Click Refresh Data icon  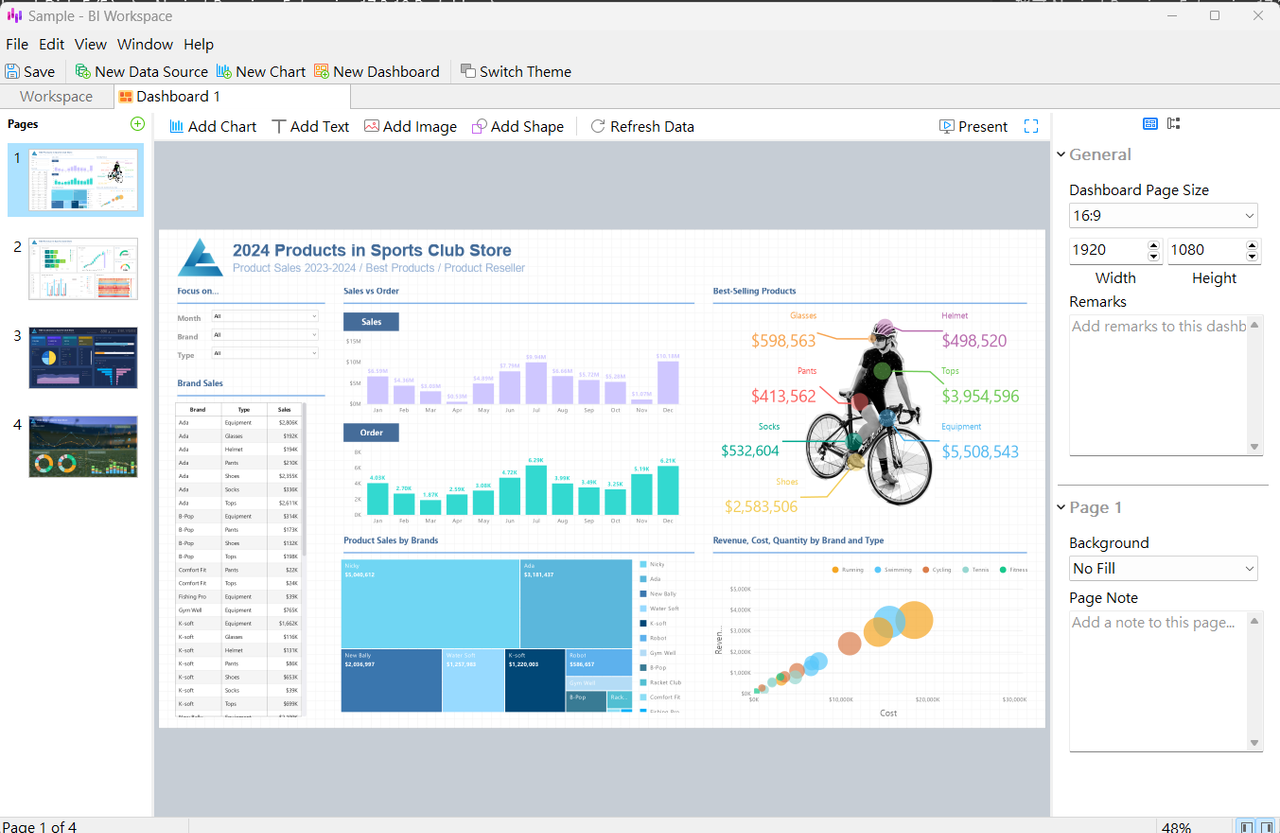click(598, 126)
